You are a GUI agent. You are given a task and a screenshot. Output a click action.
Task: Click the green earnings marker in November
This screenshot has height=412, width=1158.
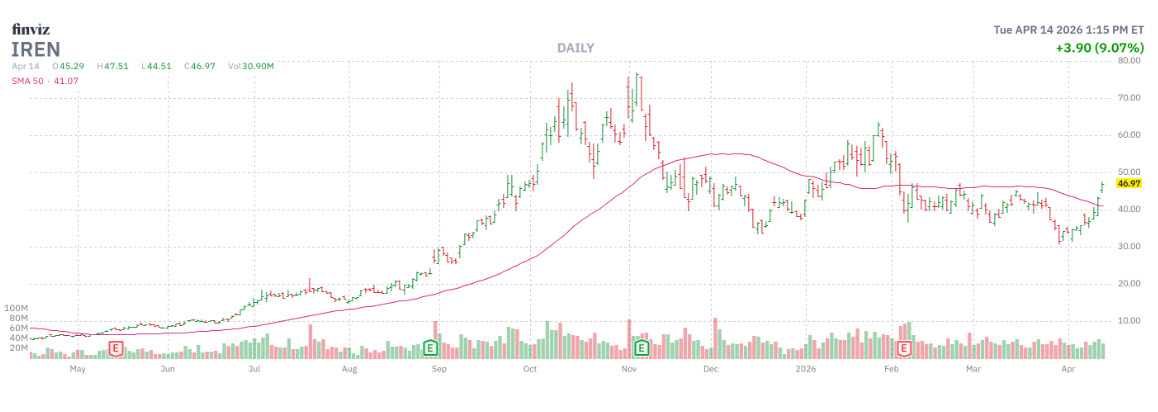pos(642,348)
